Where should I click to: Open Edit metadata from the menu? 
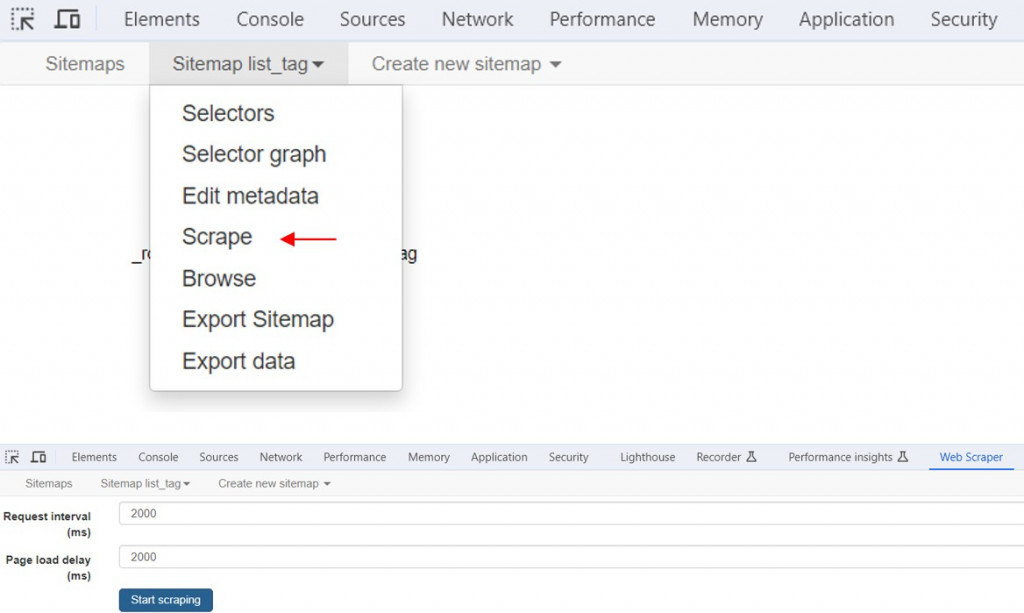point(250,196)
